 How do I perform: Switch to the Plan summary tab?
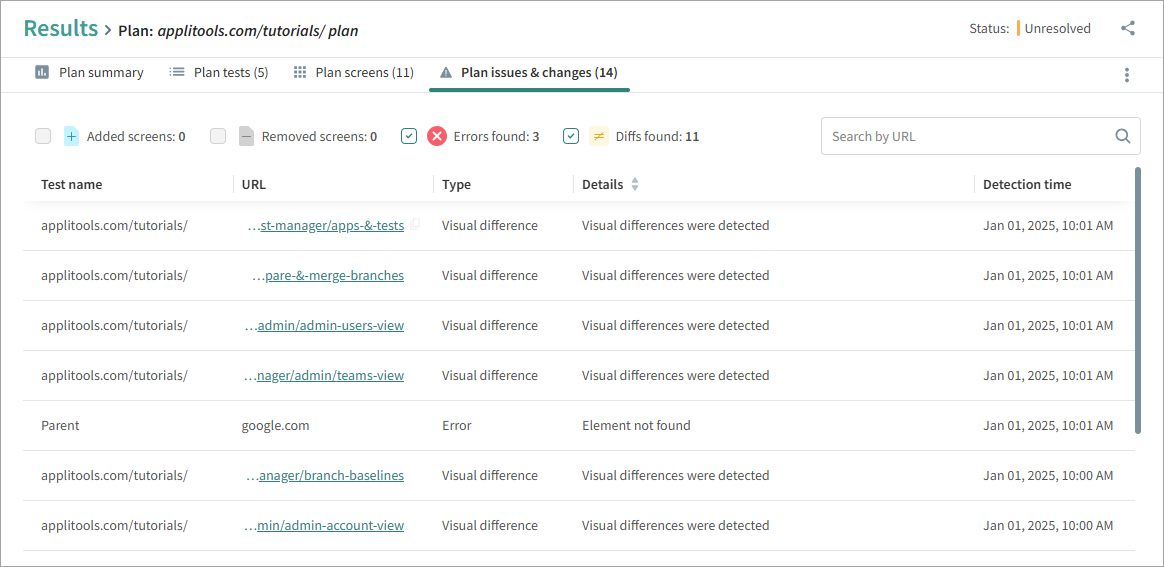click(90, 73)
